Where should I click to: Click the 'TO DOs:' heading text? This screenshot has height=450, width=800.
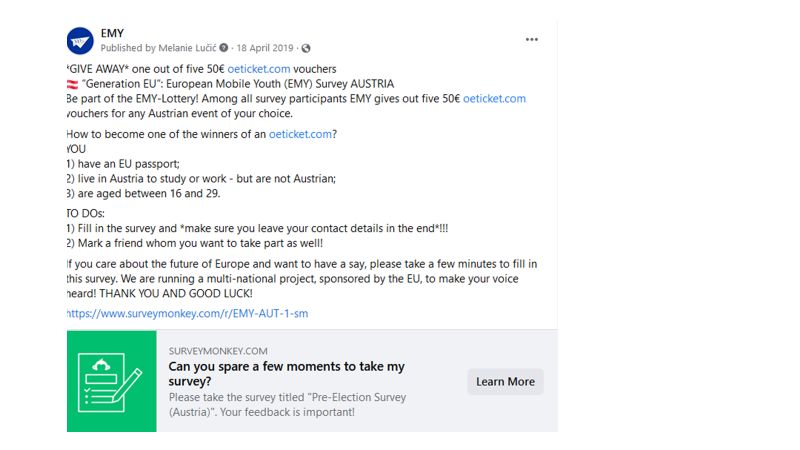point(86,213)
